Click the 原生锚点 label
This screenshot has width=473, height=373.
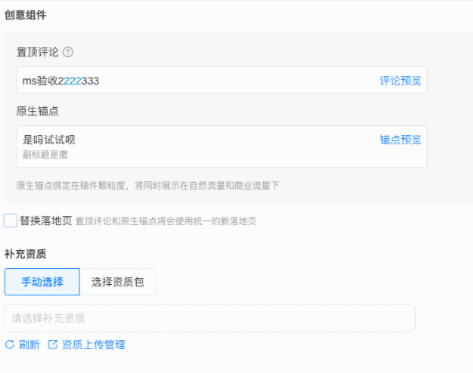click(38, 111)
